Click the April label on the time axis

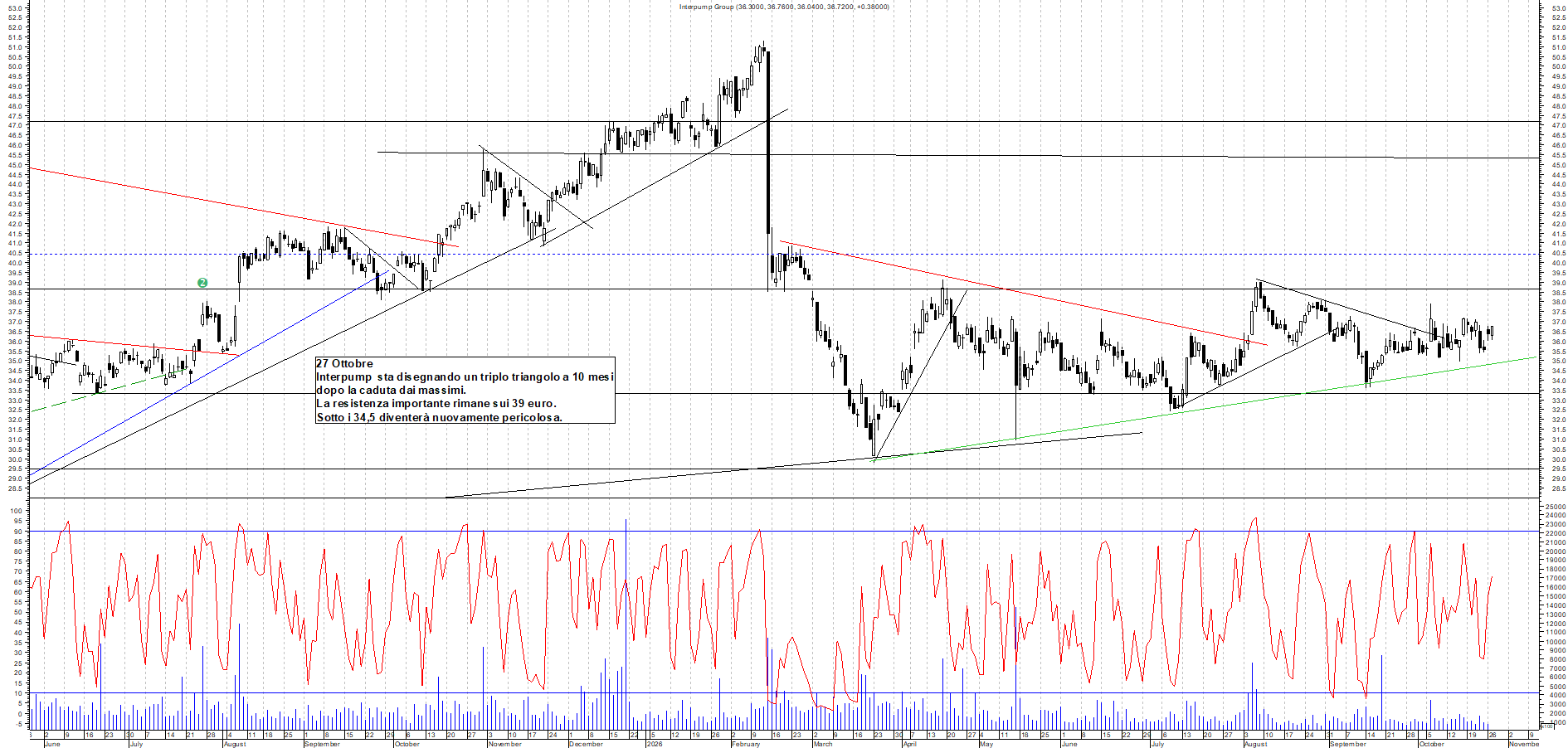[x=910, y=744]
